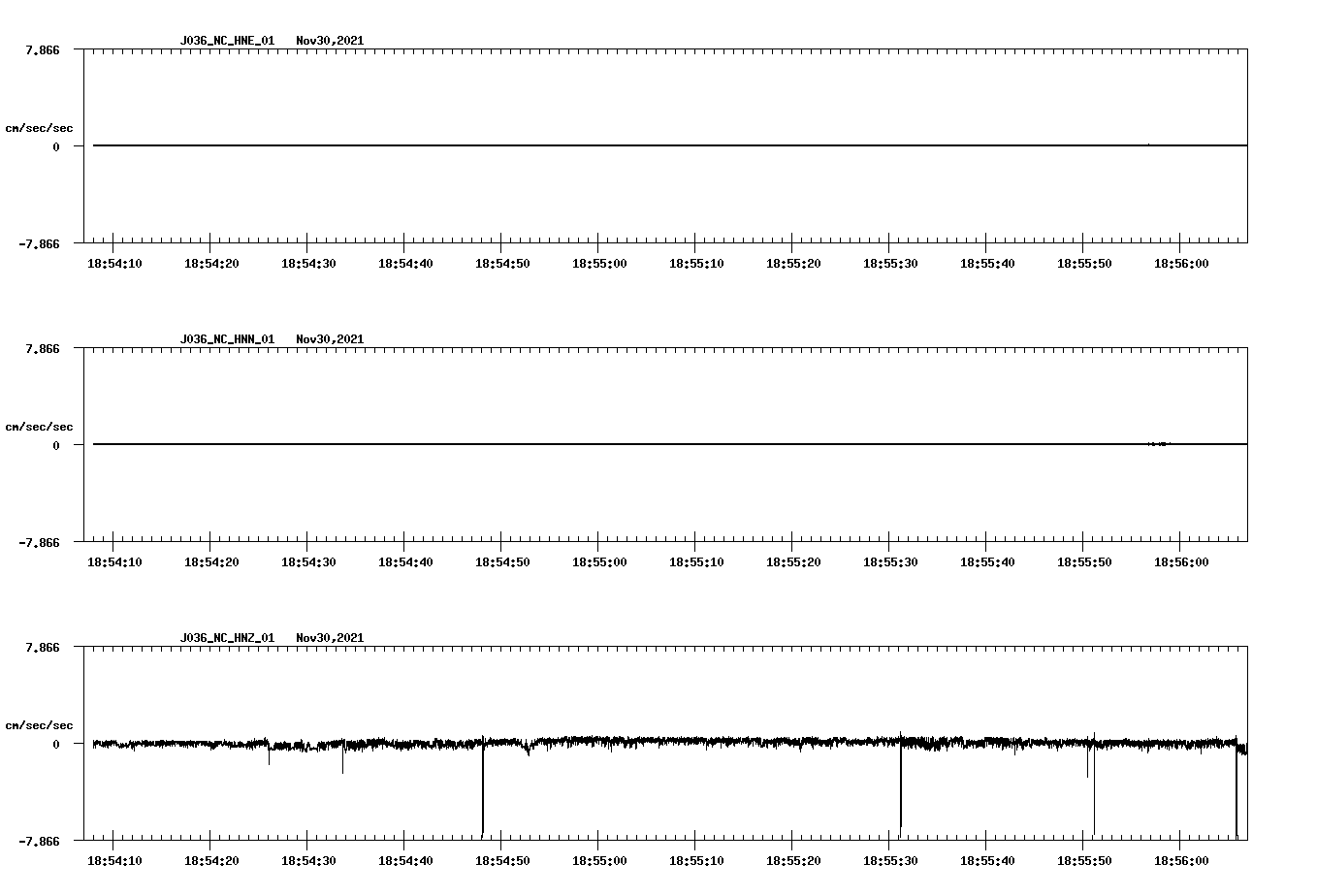Screen dimensions: 1317x896
Task: Click the small HNN signal burst near 18:55:58
Action: 1159,444
